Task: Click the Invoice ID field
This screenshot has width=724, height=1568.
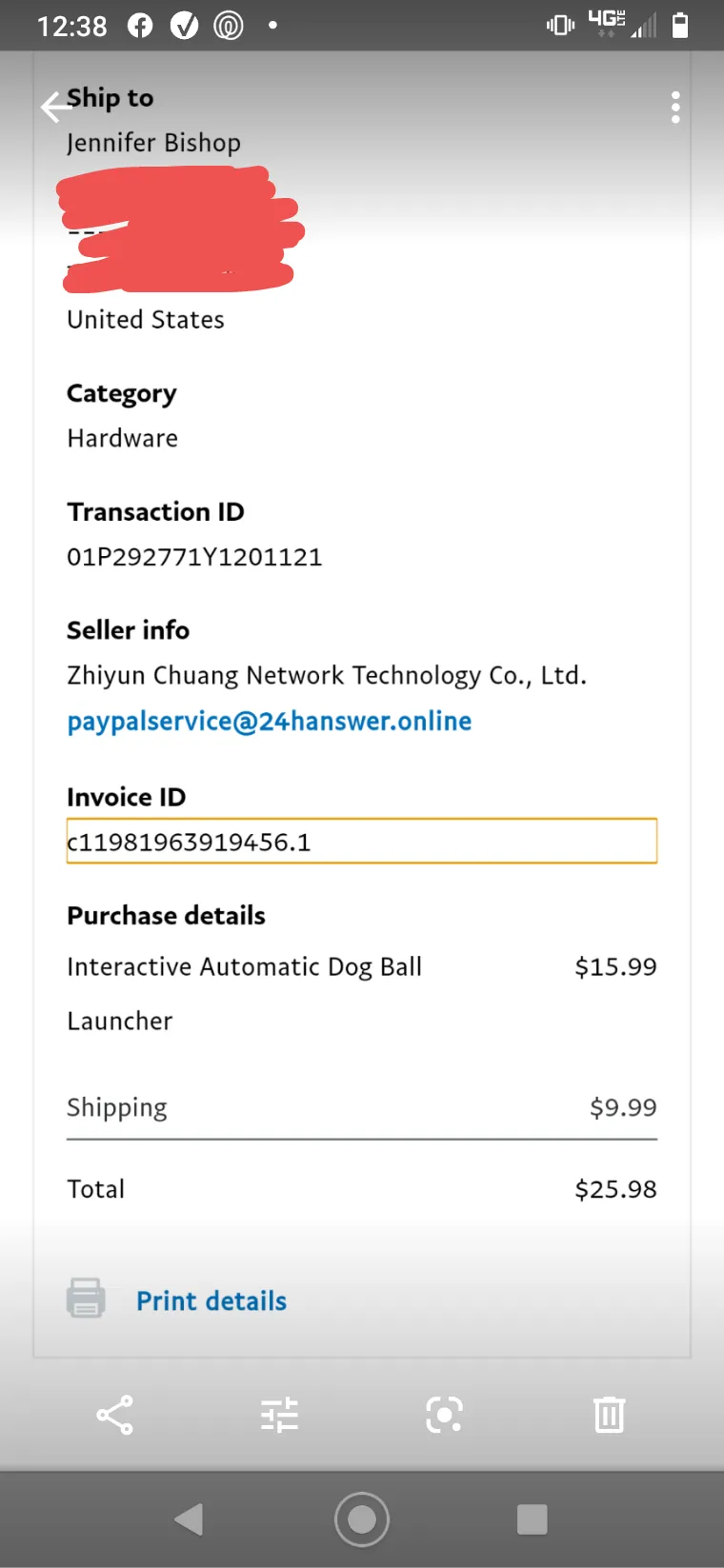Action: [362, 842]
